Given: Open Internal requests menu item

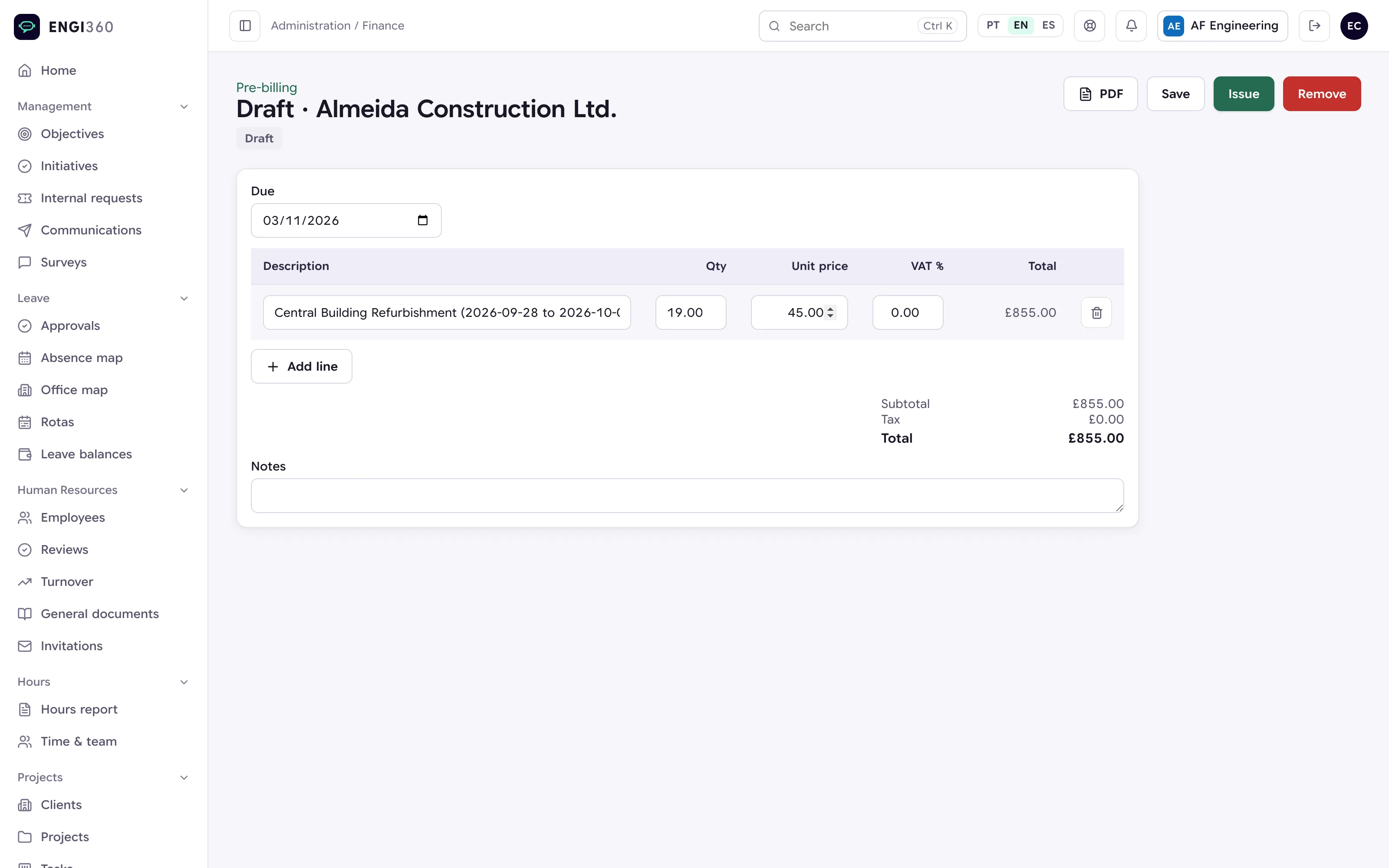Looking at the screenshot, I should [103, 198].
